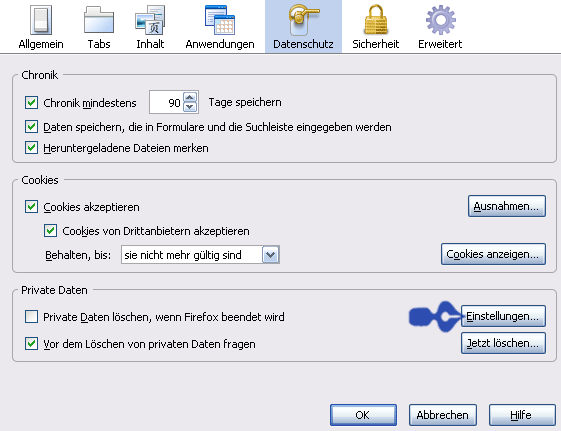The width and height of the screenshot is (561, 431).
Task: Open the Allgemein switch icon panel
Action: (x=41, y=20)
